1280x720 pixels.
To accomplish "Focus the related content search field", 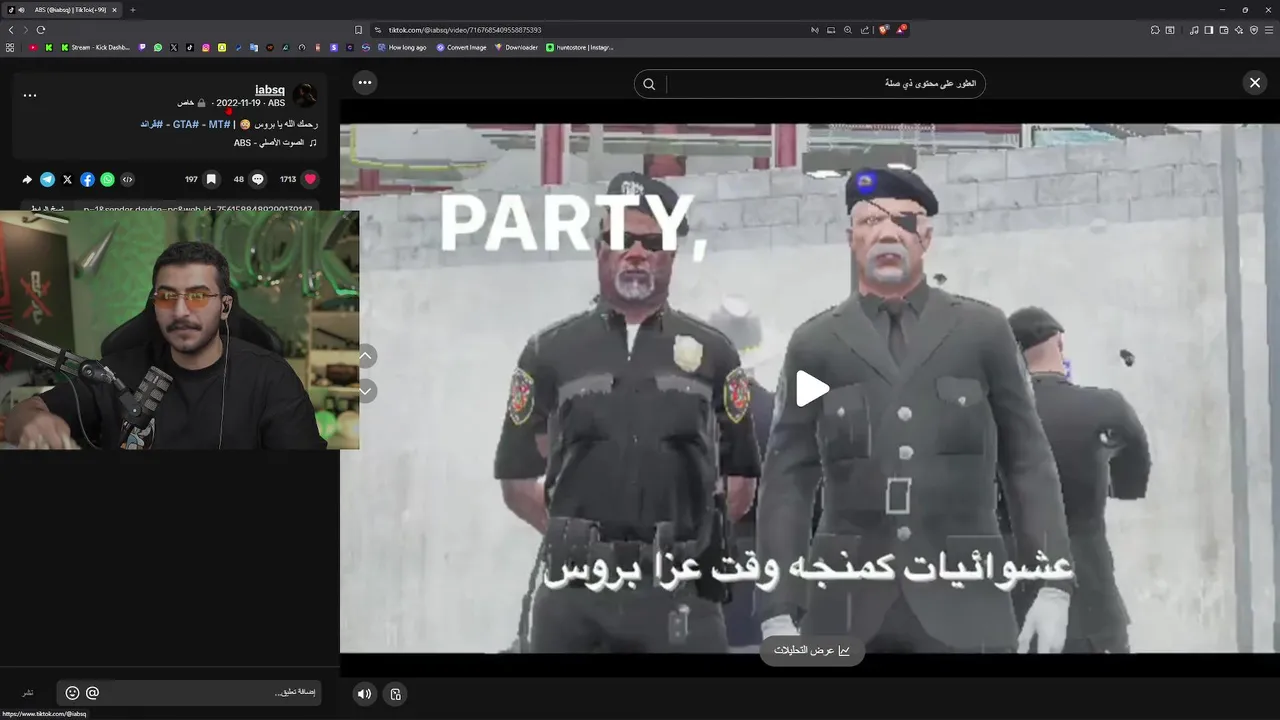I will coord(826,84).
